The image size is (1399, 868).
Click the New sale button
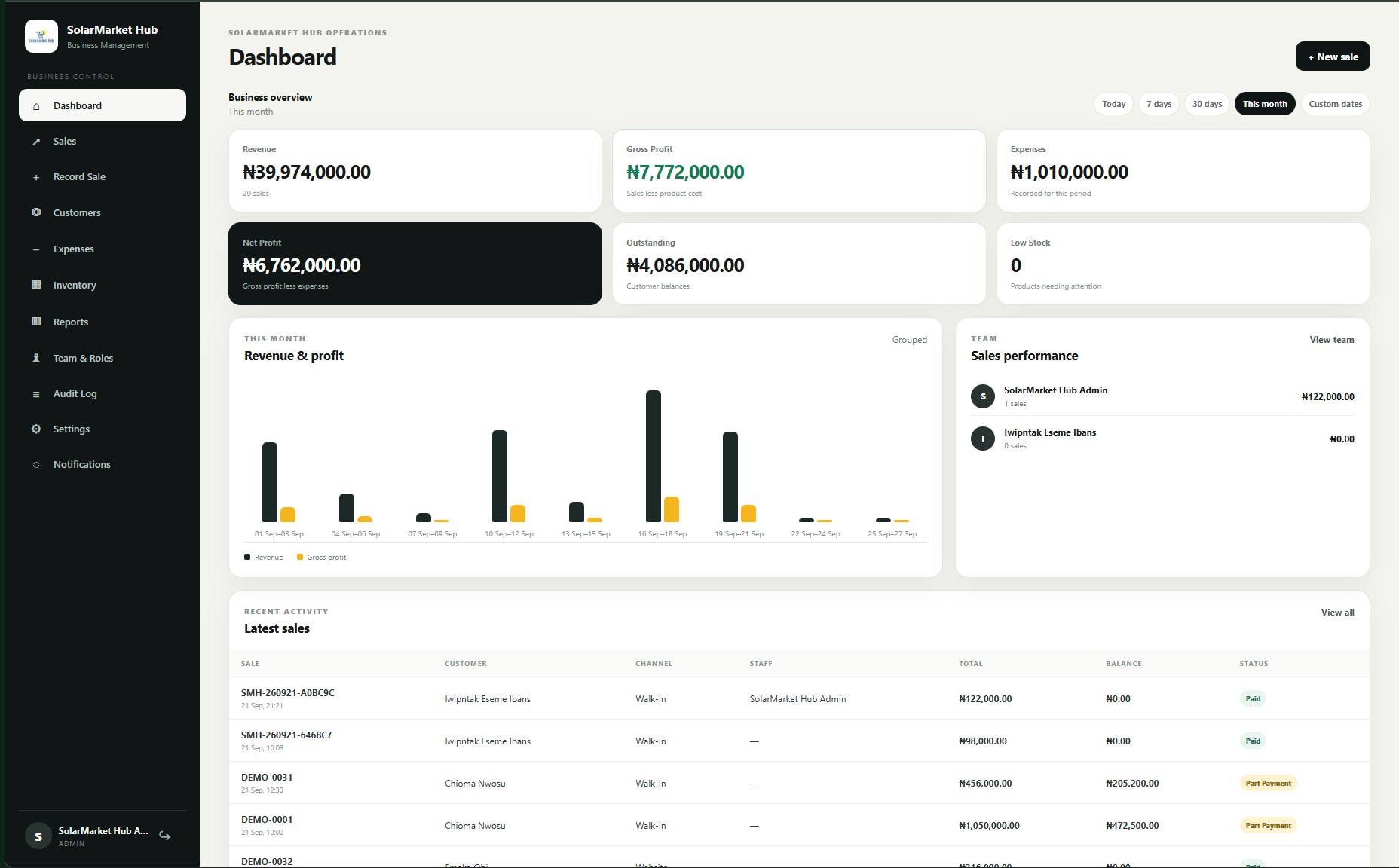[1333, 57]
